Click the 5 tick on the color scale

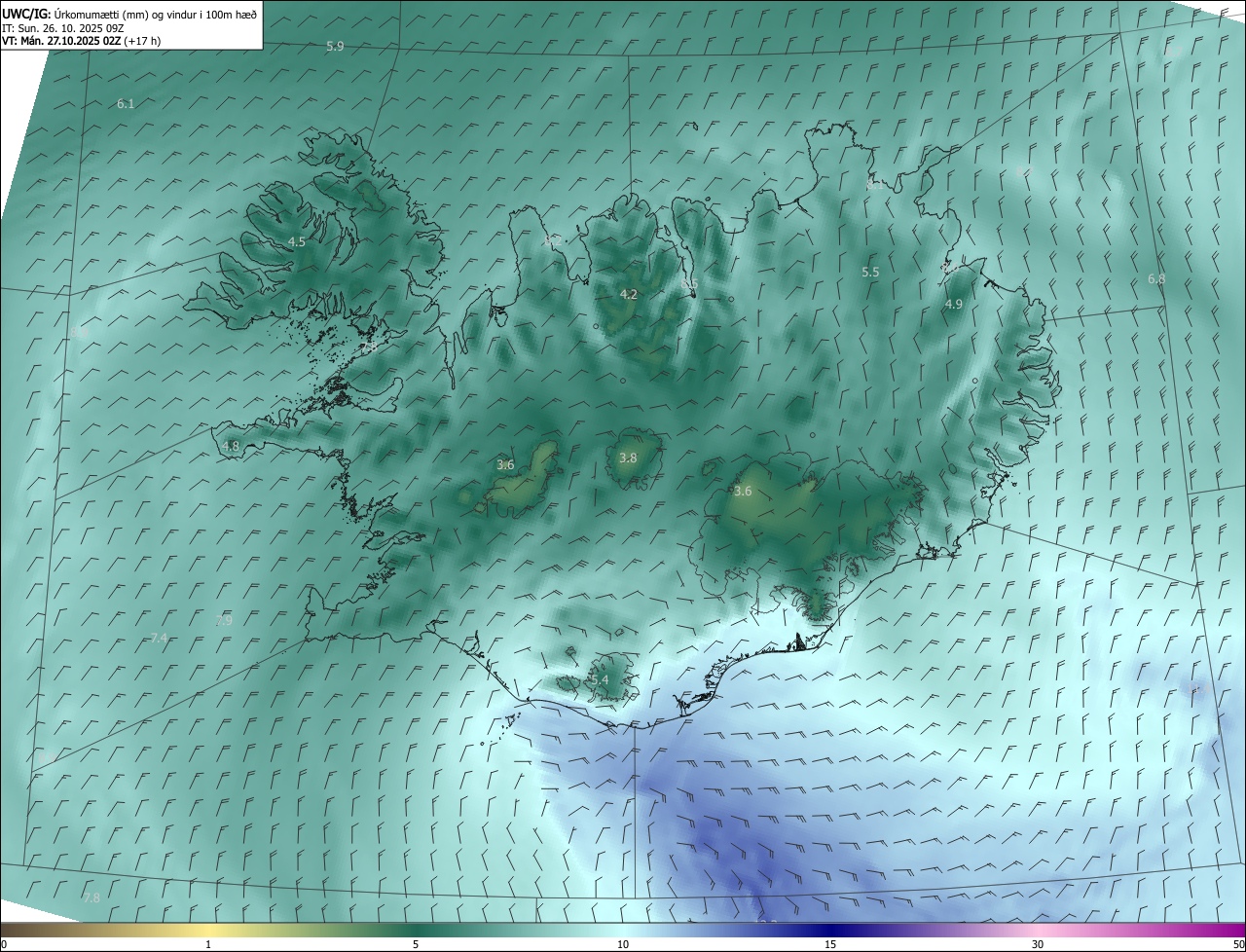click(416, 944)
